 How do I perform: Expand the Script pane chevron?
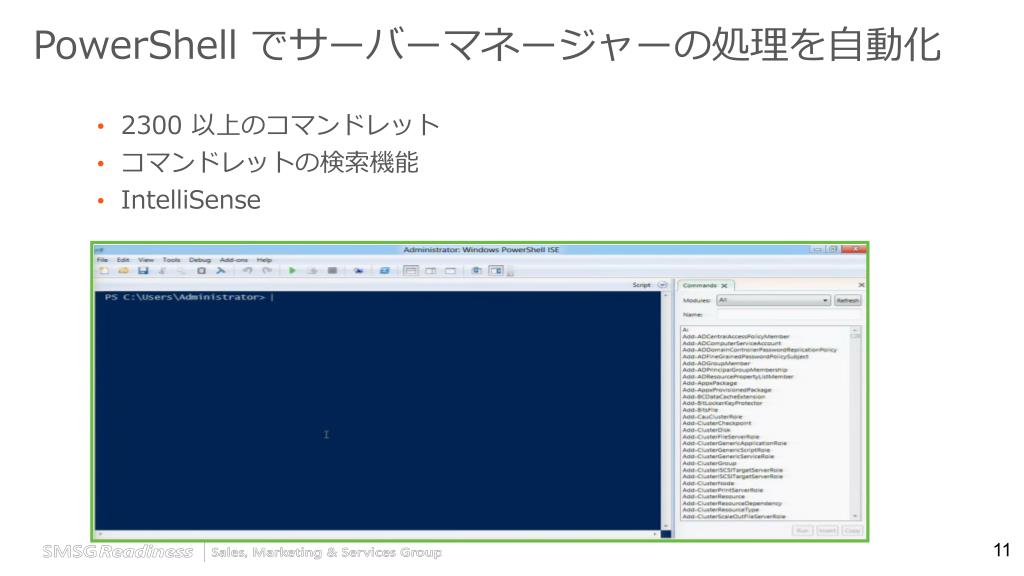coord(662,285)
